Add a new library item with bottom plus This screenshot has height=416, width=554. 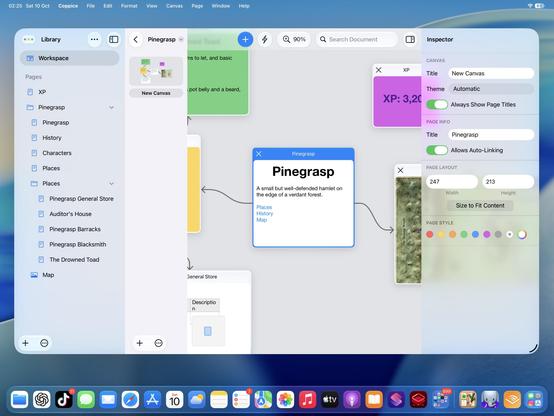point(25,343)
